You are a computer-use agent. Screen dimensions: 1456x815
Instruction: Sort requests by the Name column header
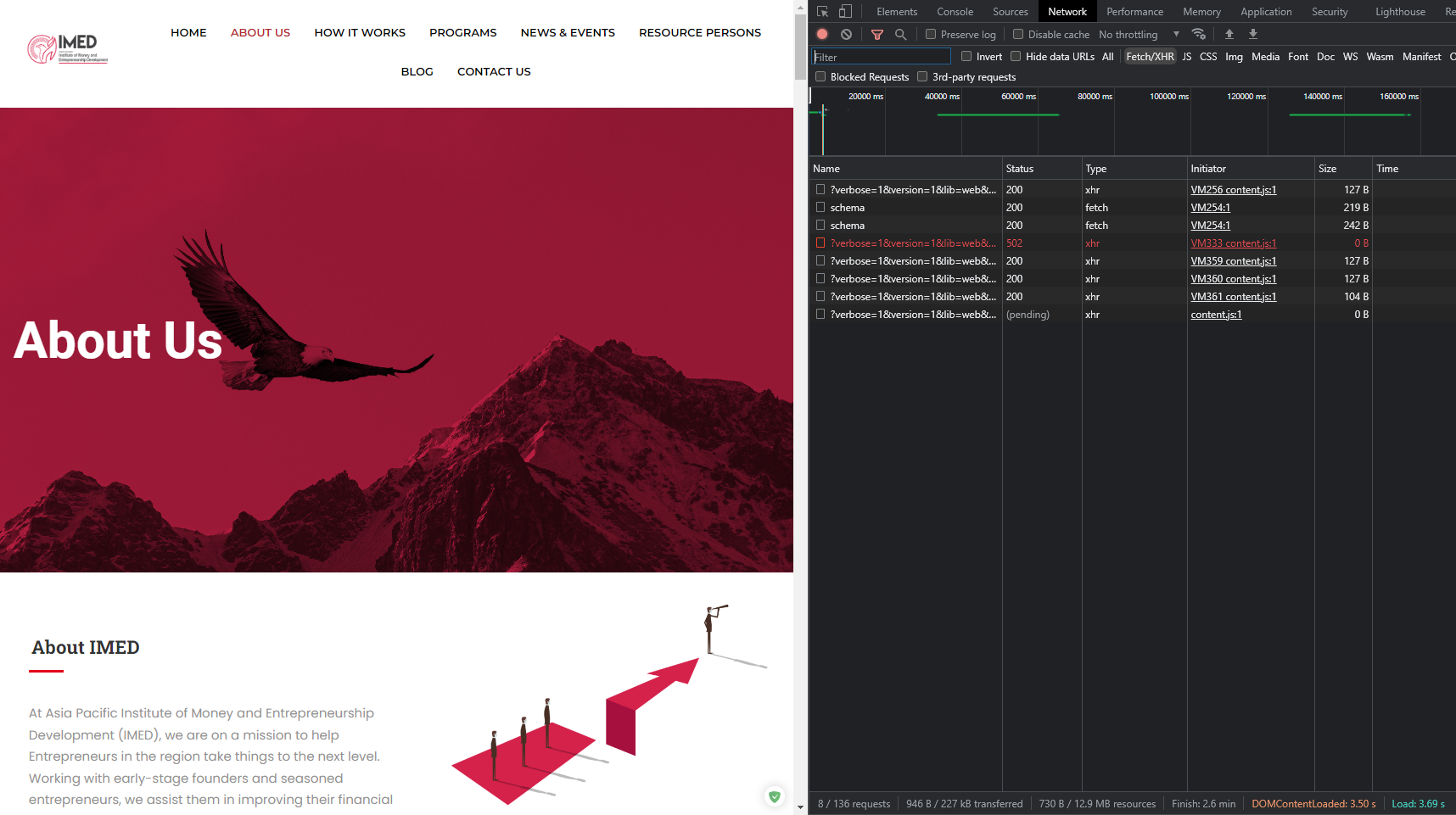click(x=905, y=169)
